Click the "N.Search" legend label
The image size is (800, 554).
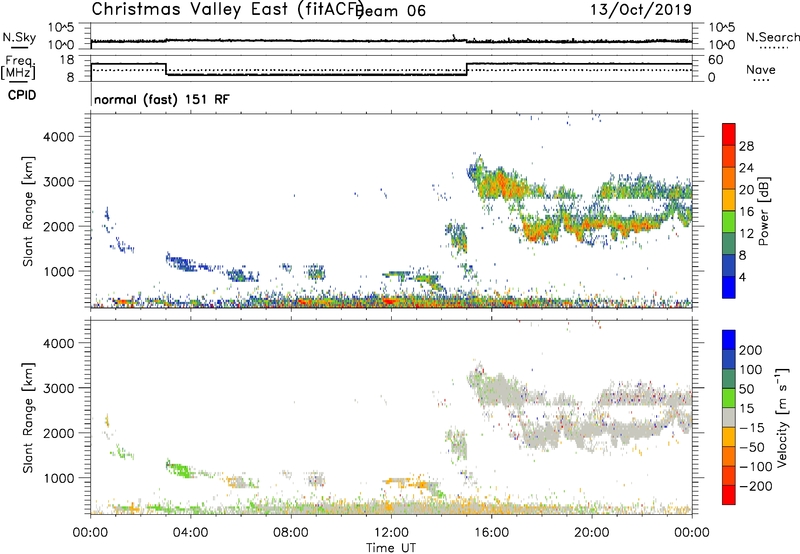(x=772, y=37)
